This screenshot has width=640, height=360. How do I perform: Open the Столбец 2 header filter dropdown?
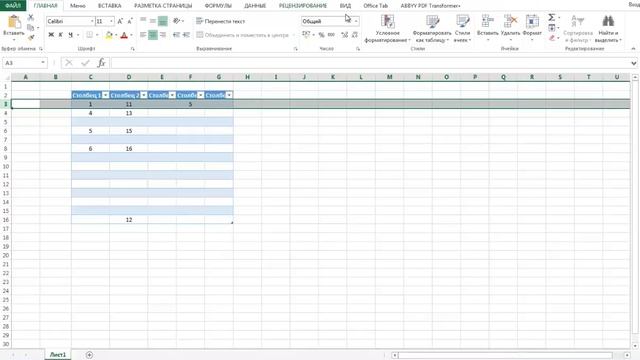(x=144, y=95)
